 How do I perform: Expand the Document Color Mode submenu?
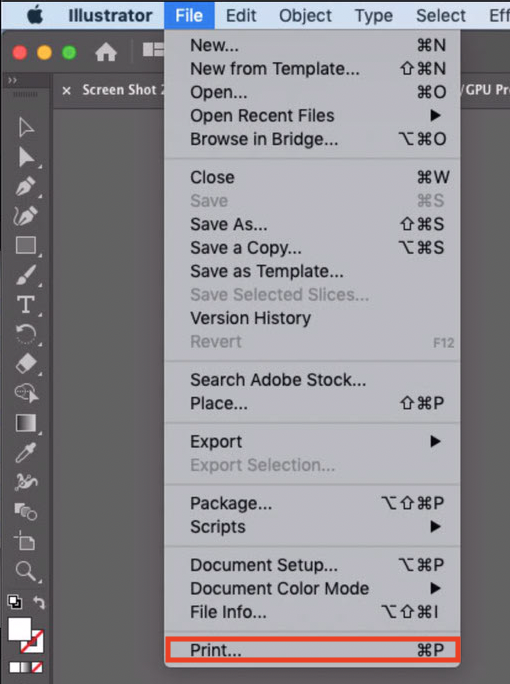(312, 588)
